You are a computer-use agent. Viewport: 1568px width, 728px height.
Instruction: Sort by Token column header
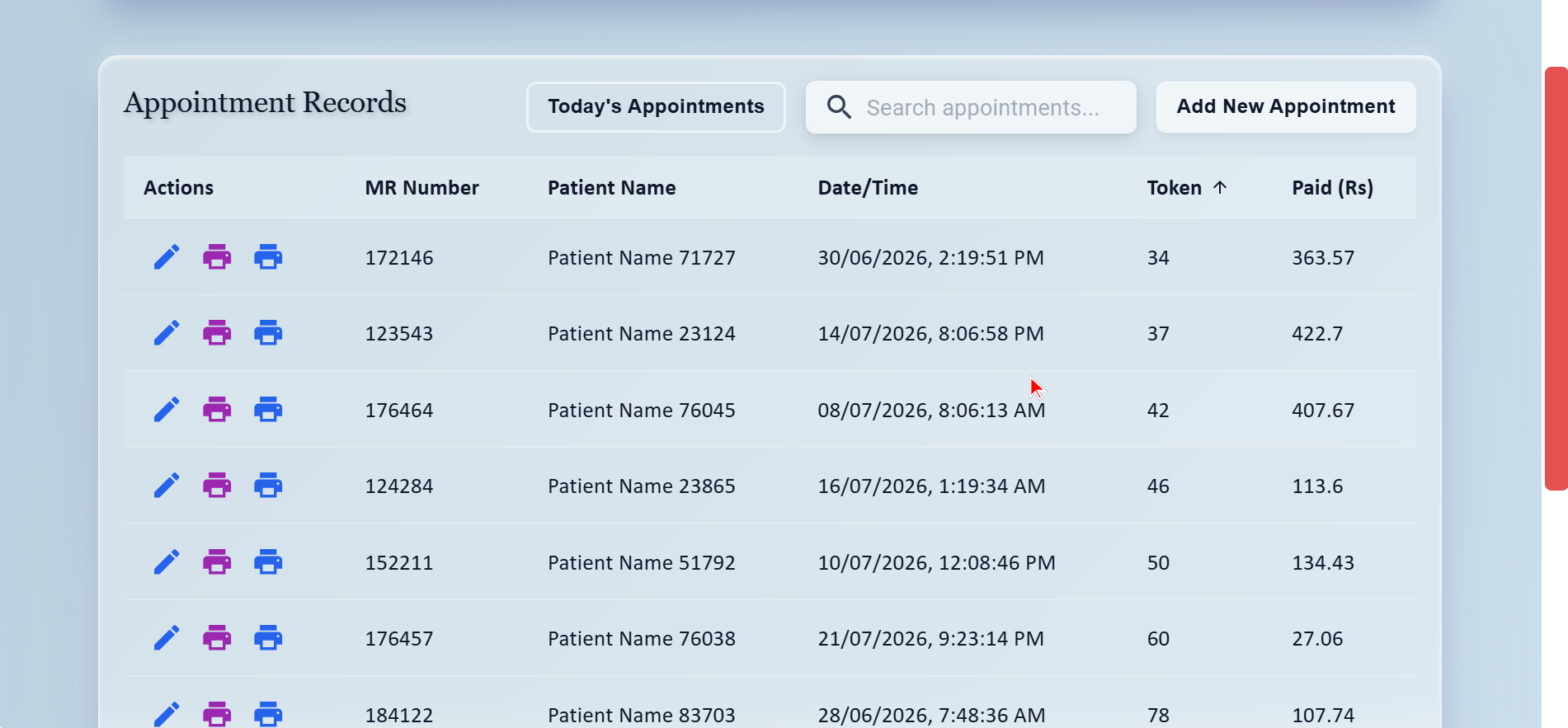point(1174,188)
